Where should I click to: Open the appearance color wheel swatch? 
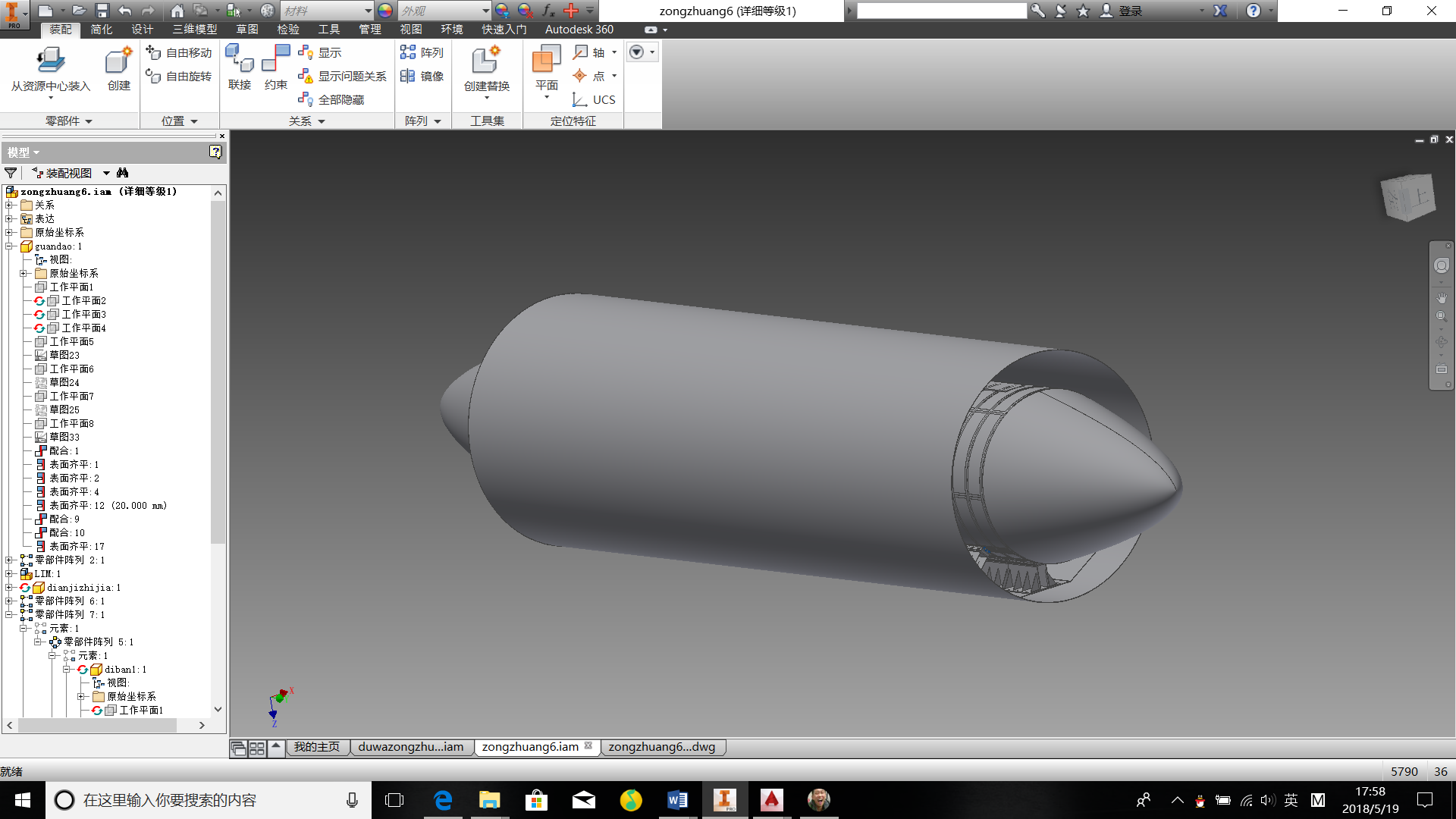tap(385, 11)
